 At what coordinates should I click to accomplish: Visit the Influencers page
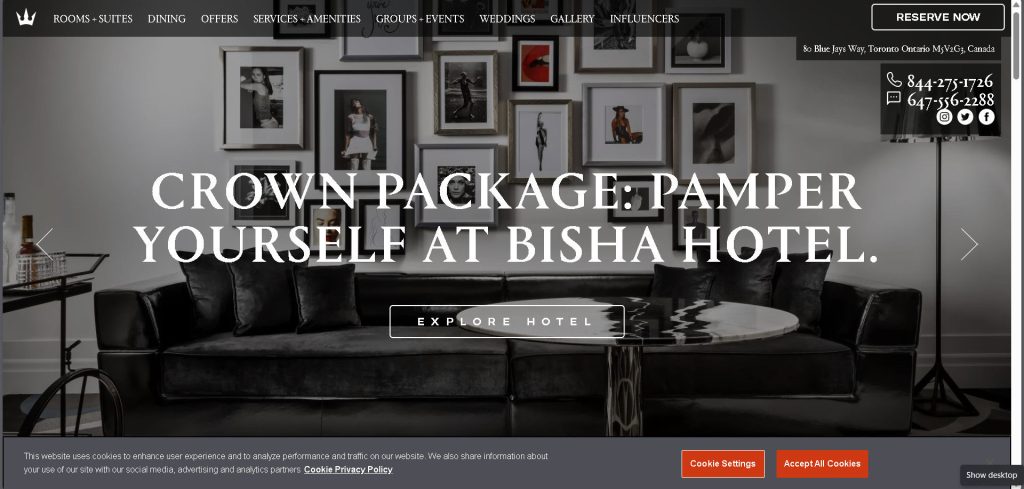click(645, 19)
